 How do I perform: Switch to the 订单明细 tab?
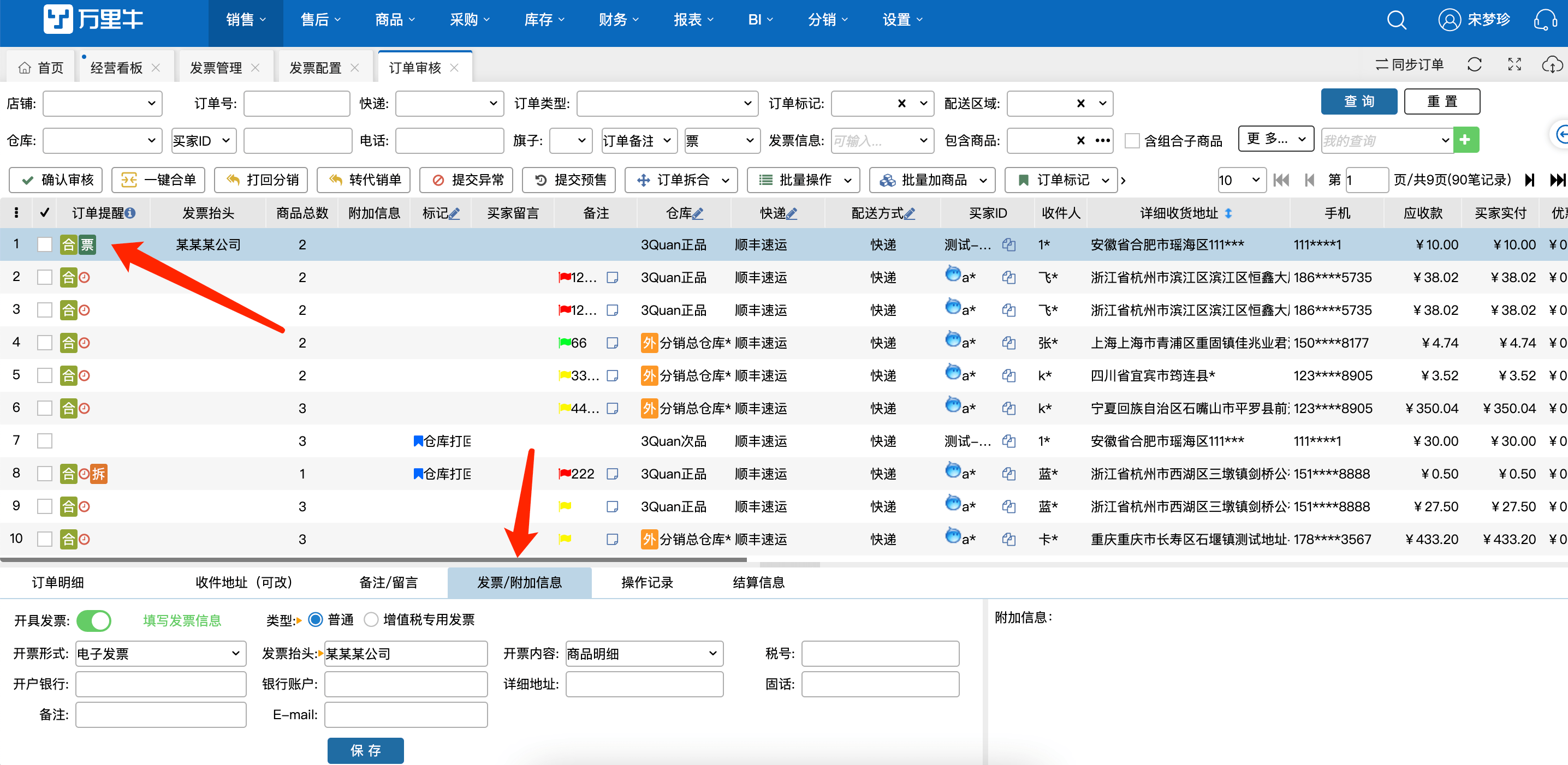point(58,583)
